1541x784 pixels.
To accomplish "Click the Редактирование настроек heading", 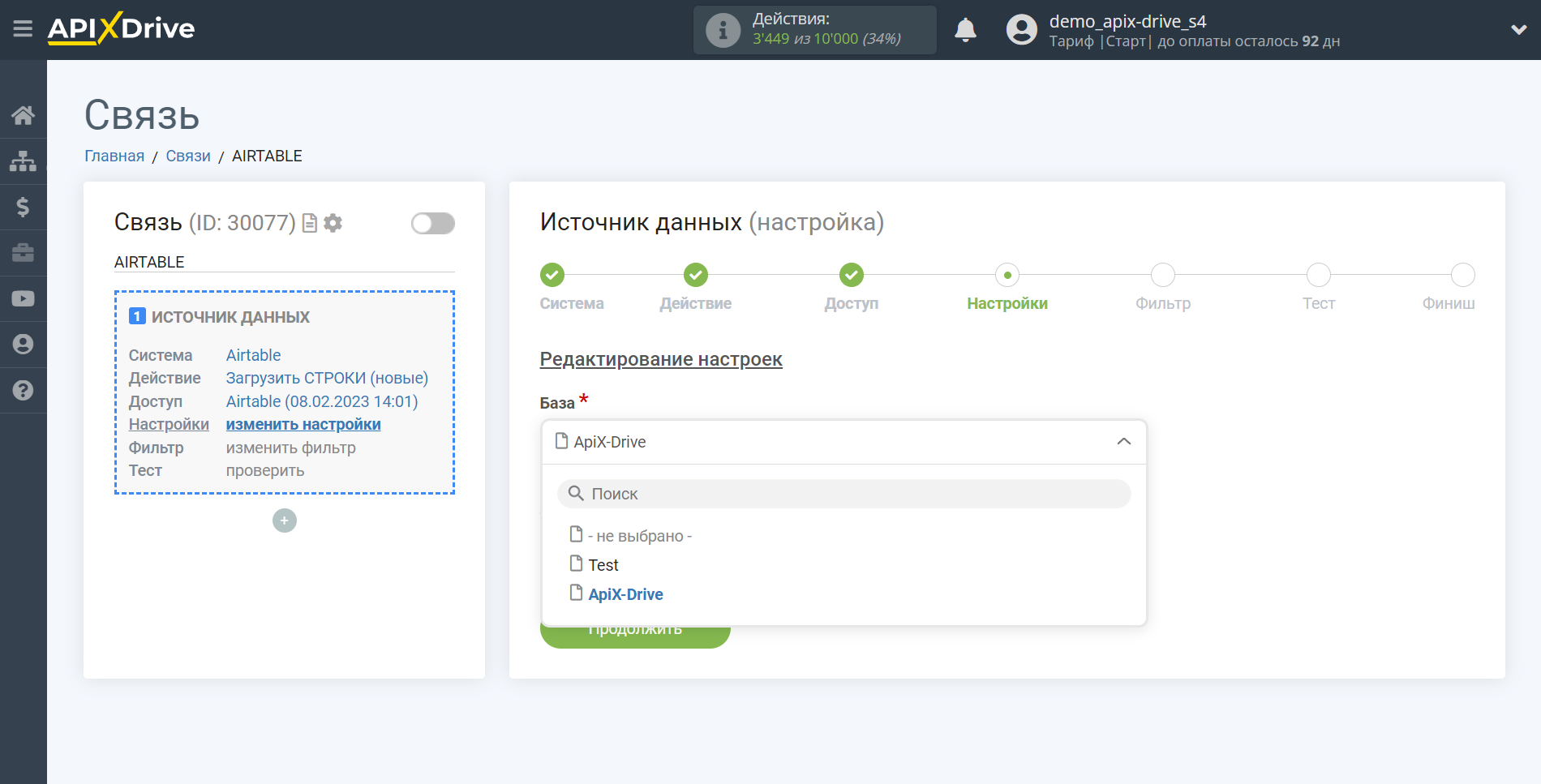I will coord(661,359).
